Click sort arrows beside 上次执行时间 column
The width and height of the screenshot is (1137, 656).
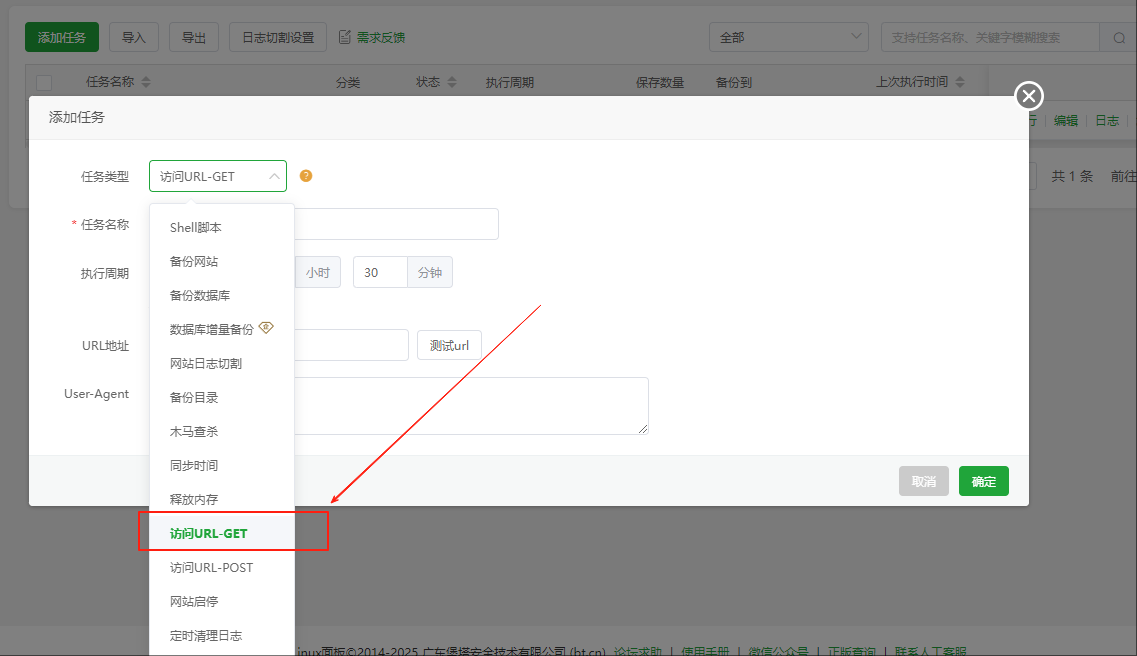(x=960, y=82)
